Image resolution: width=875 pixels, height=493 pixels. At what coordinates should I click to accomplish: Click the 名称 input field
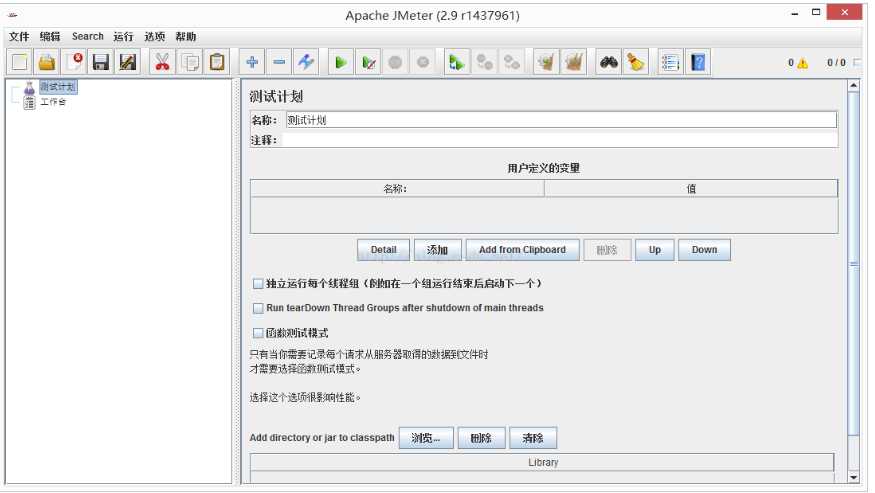pos(561,120)
